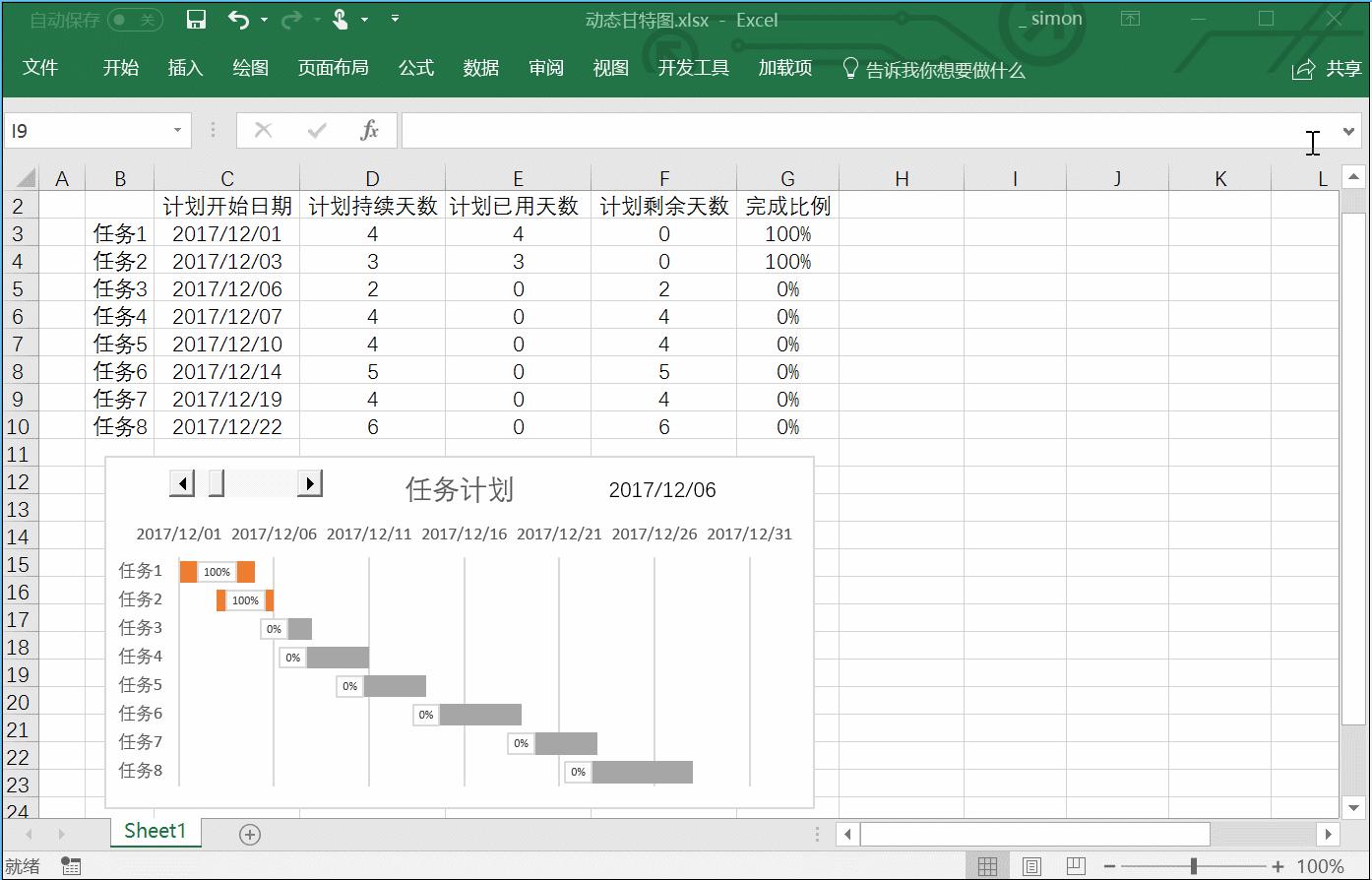The image size is (1372, 880).
Task: Open the Undo history dropdown arrow
Action: tap(264, 20)
